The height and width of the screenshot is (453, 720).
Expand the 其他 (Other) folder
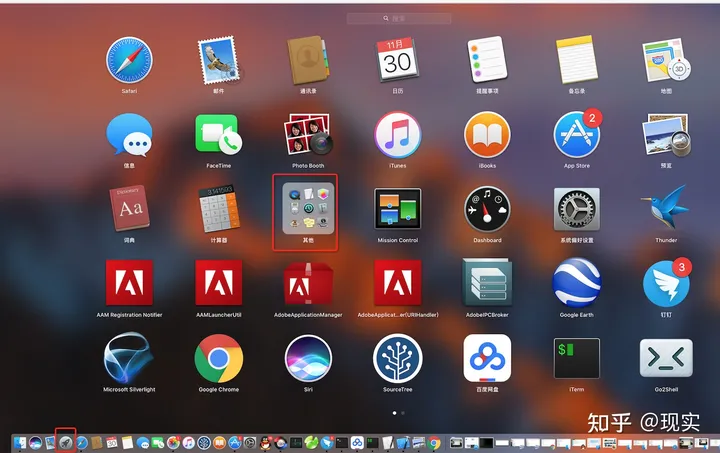click(307, 209)
